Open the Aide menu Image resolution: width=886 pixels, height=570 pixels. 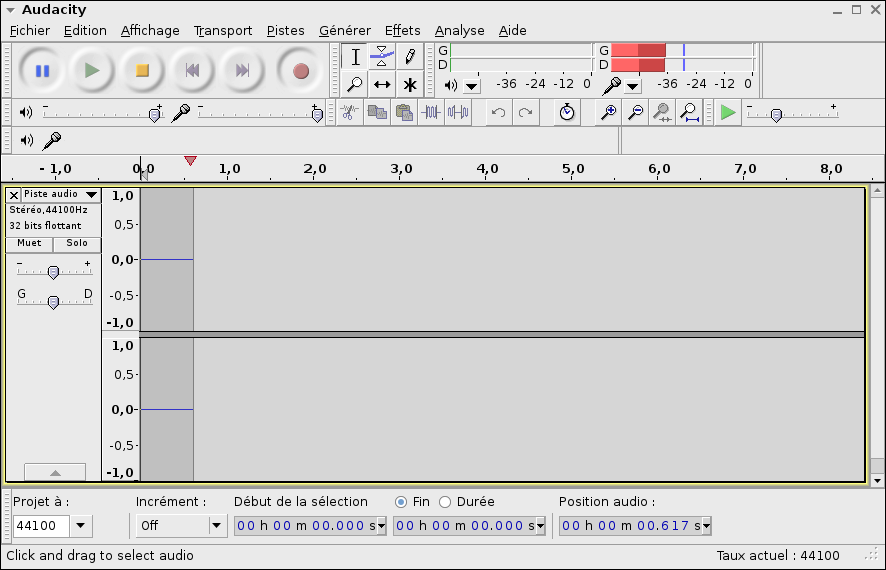(x=513, y=31)
